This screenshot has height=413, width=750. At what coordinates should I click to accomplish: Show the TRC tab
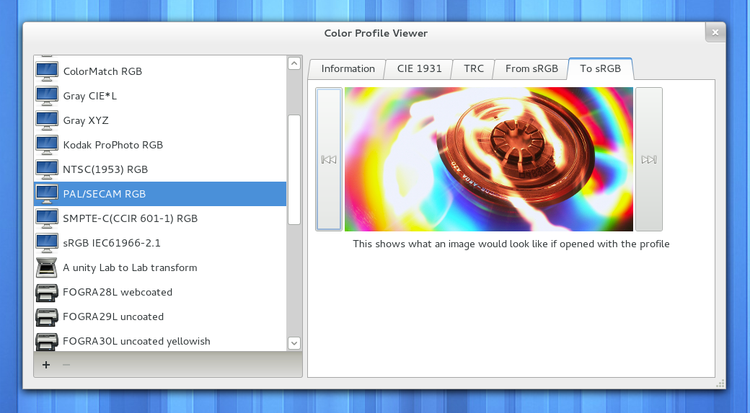[472, 69]
